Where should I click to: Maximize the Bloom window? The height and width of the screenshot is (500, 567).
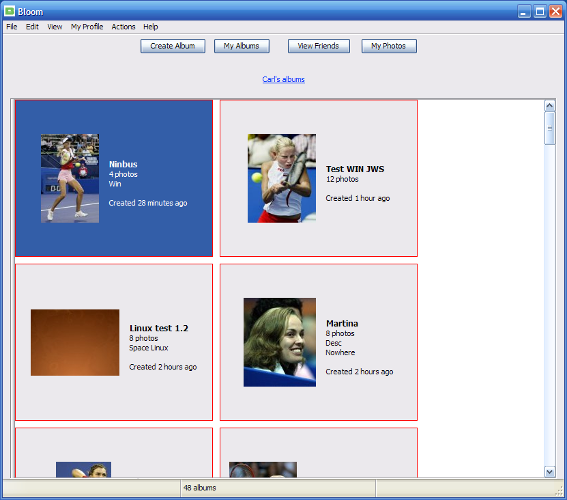click(540, 12)
